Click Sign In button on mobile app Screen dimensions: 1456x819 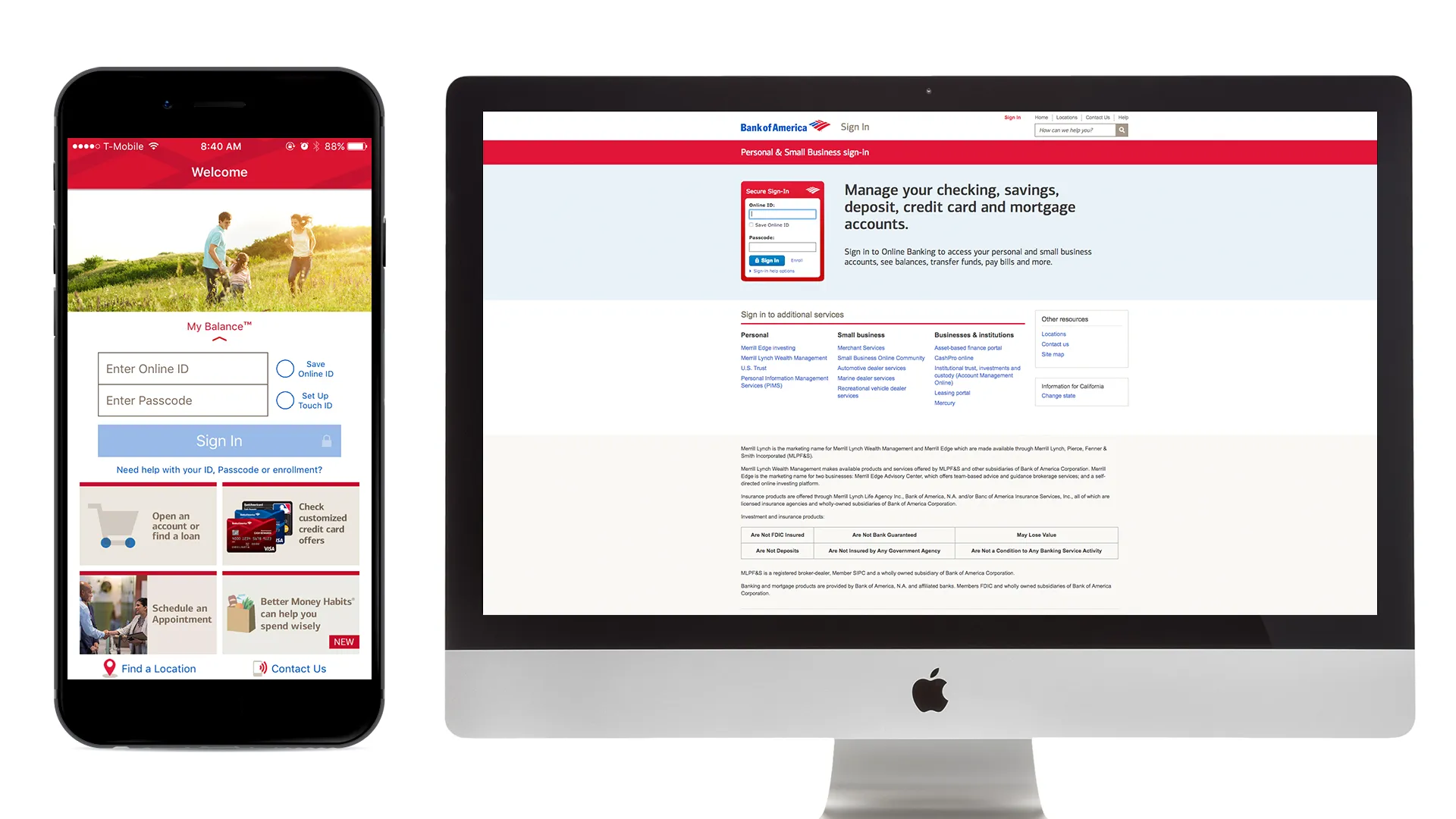click(x=219, y=440)
